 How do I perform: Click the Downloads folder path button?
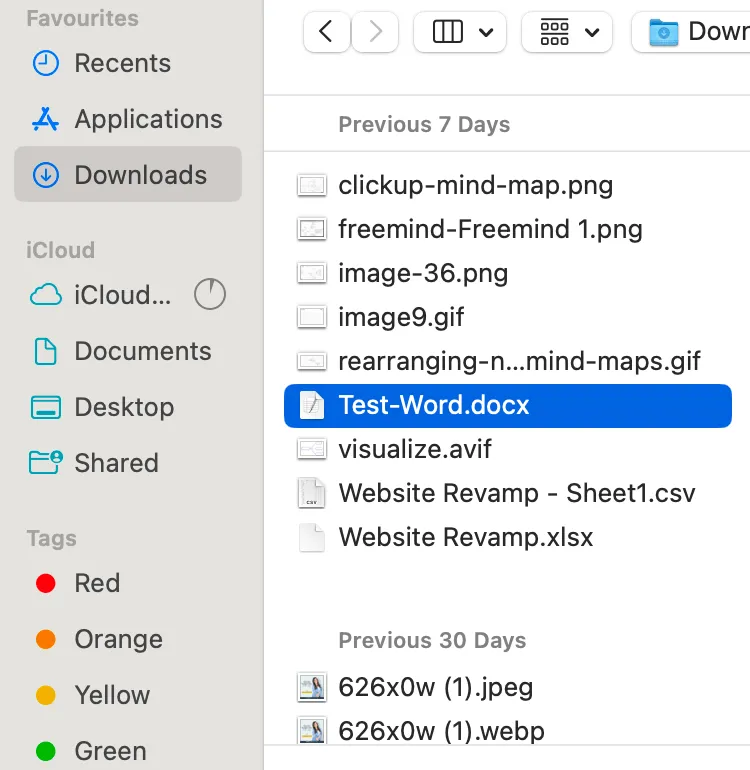point(695,32)
